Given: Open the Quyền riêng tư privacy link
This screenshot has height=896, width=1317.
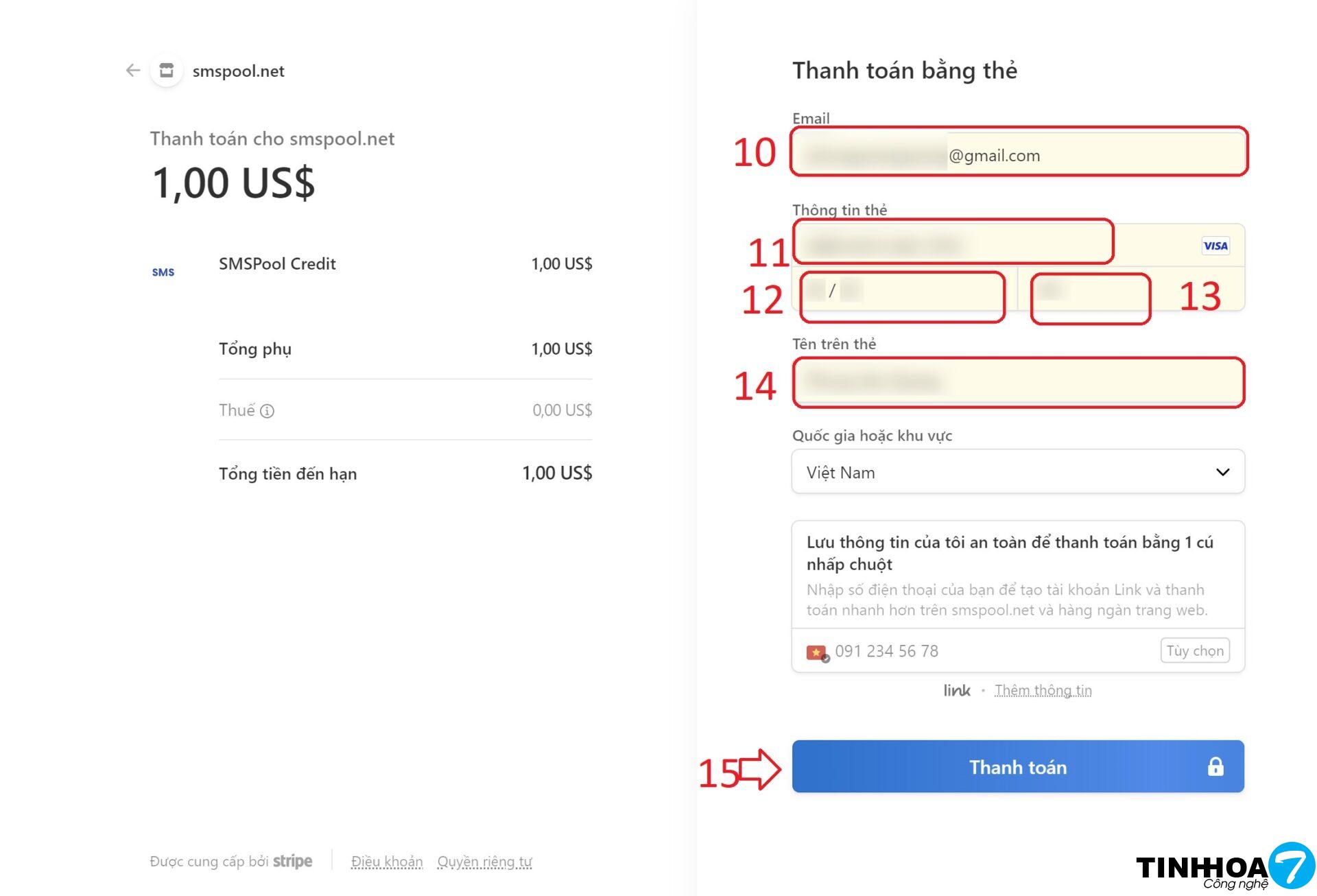Looking at the screenshot, I should pyautogui.click(x=484, y=862).
